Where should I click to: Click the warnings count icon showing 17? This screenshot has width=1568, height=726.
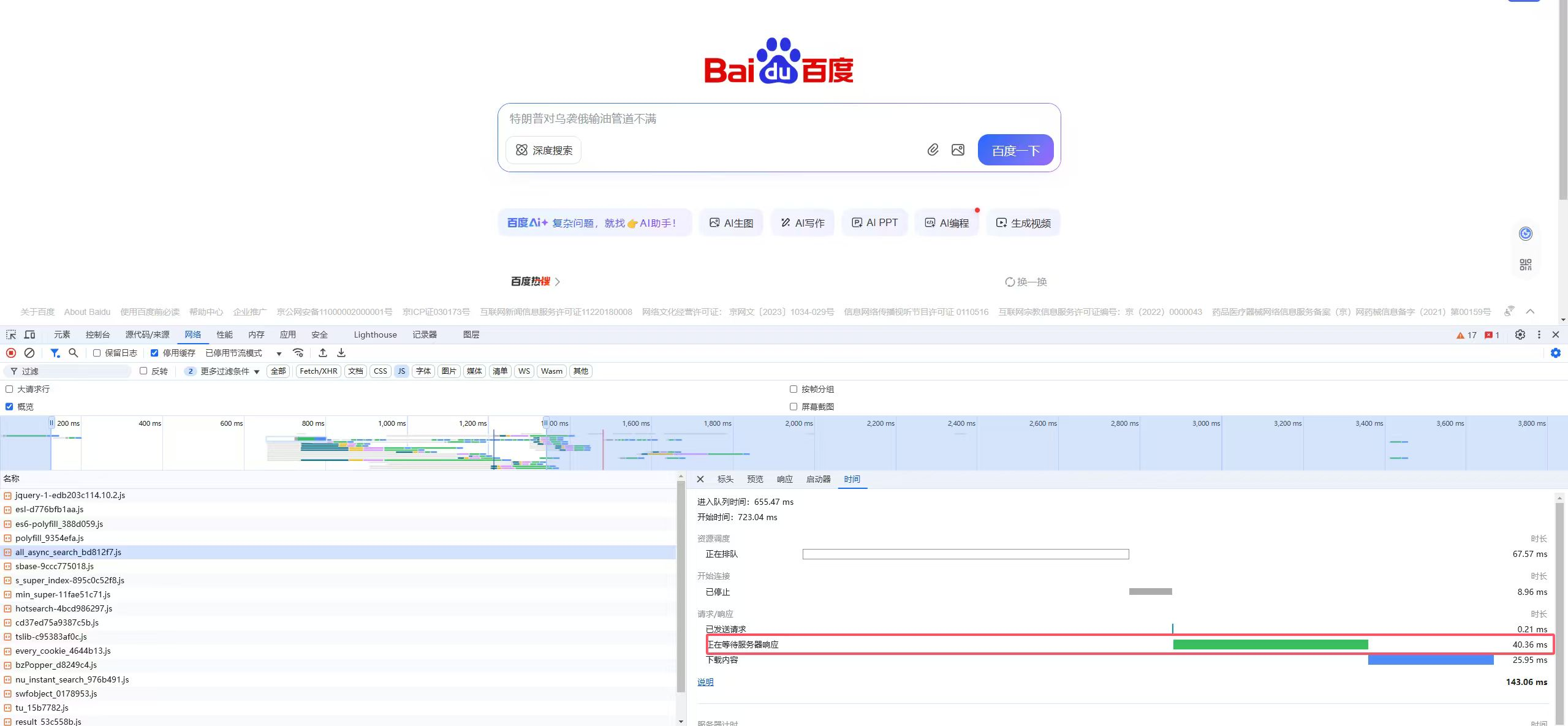(1466, 335)
